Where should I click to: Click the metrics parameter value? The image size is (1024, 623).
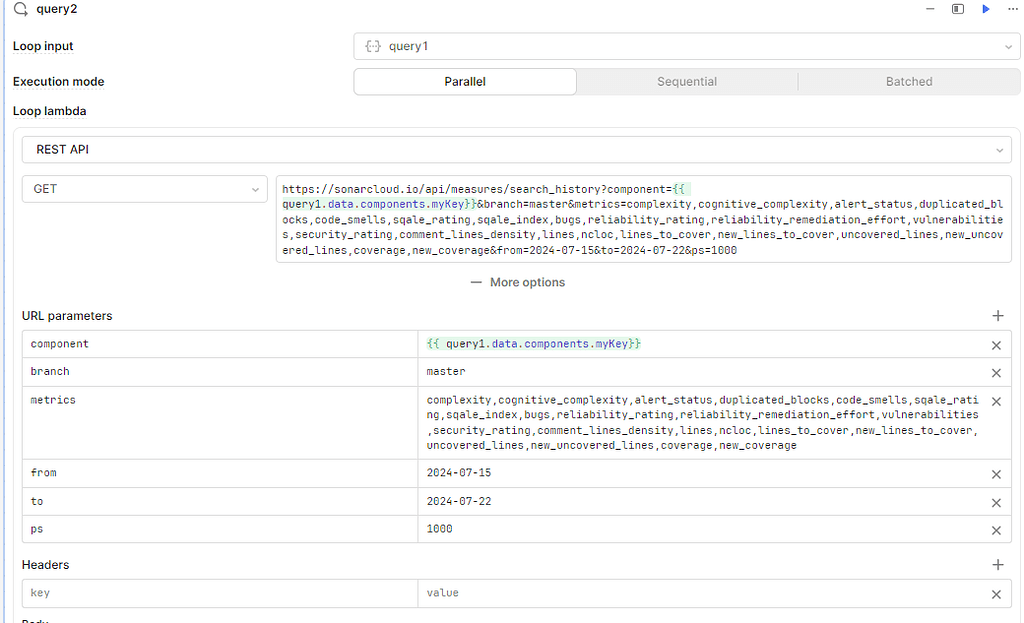tap(700, 420)
